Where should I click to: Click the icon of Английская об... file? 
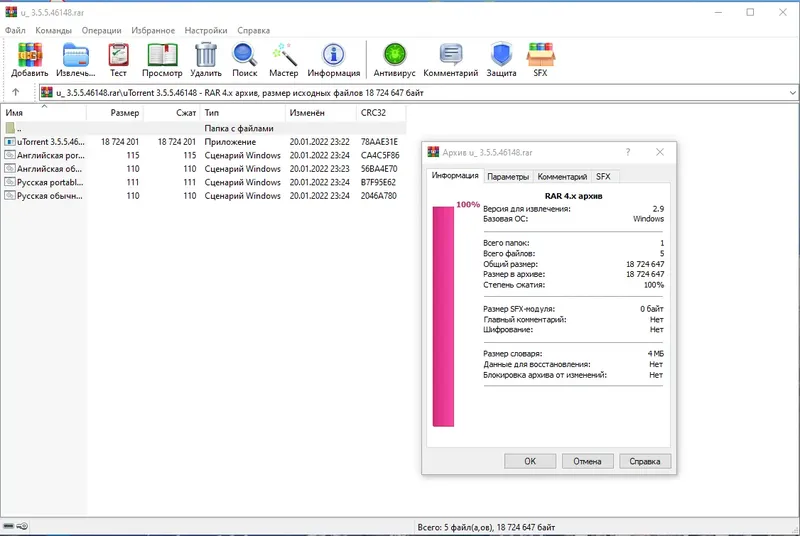pyautogui.click(x=10, y=169)
